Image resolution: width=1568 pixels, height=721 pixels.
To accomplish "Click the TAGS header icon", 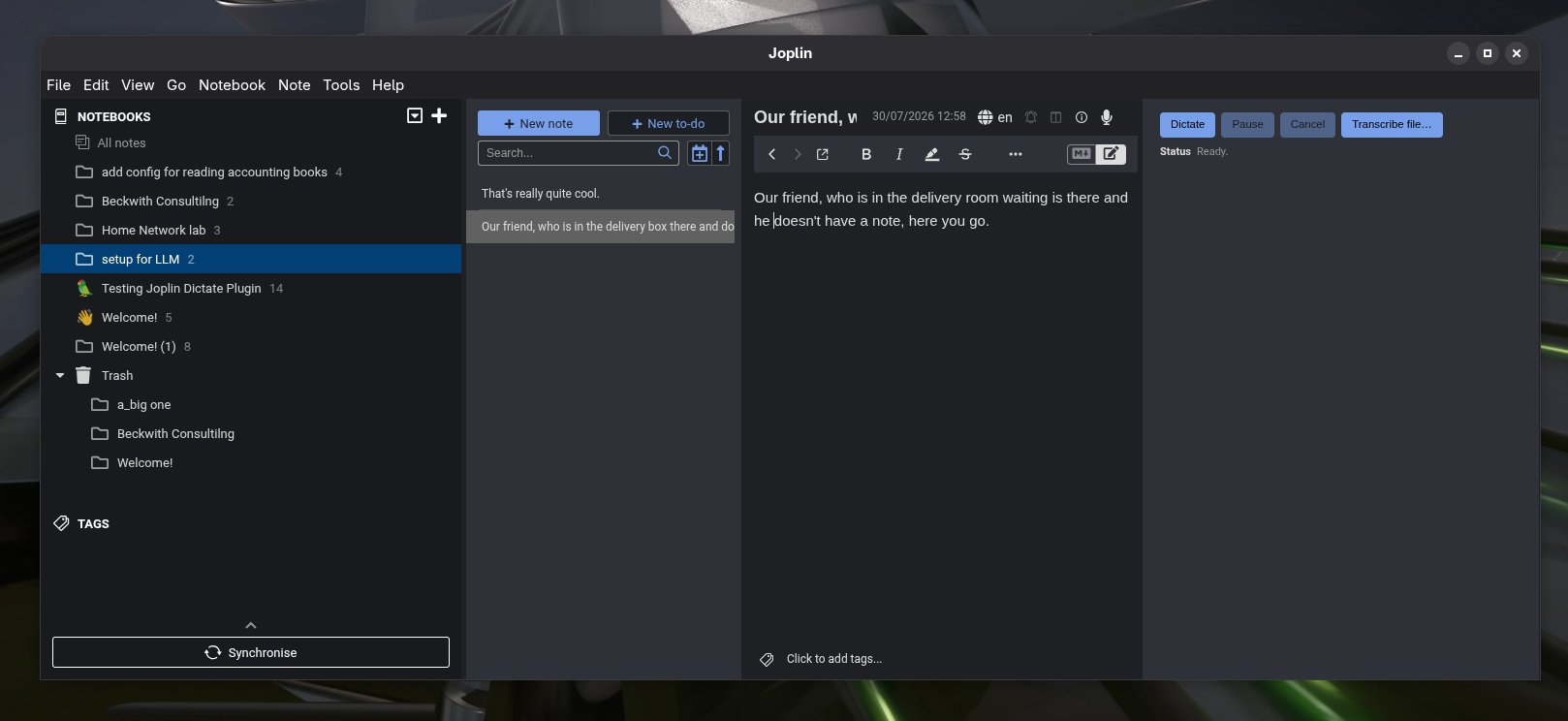I will 61,523.
